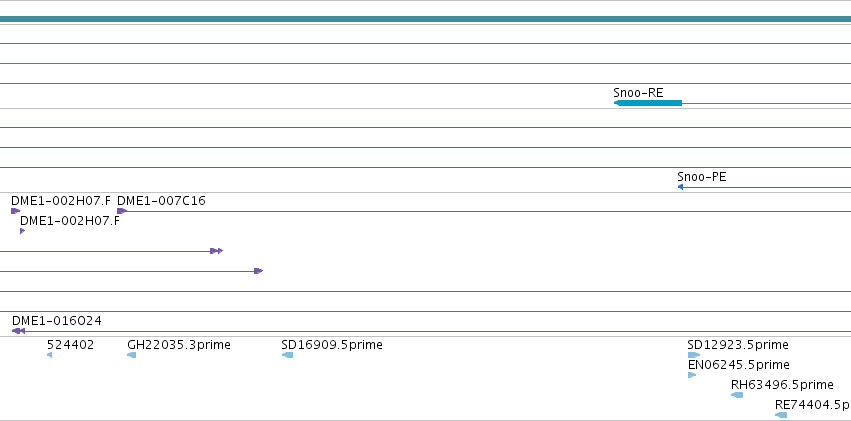Click the DME1-007C16 label
Viewport: 851px width, 421px height.
pos(161,201)
